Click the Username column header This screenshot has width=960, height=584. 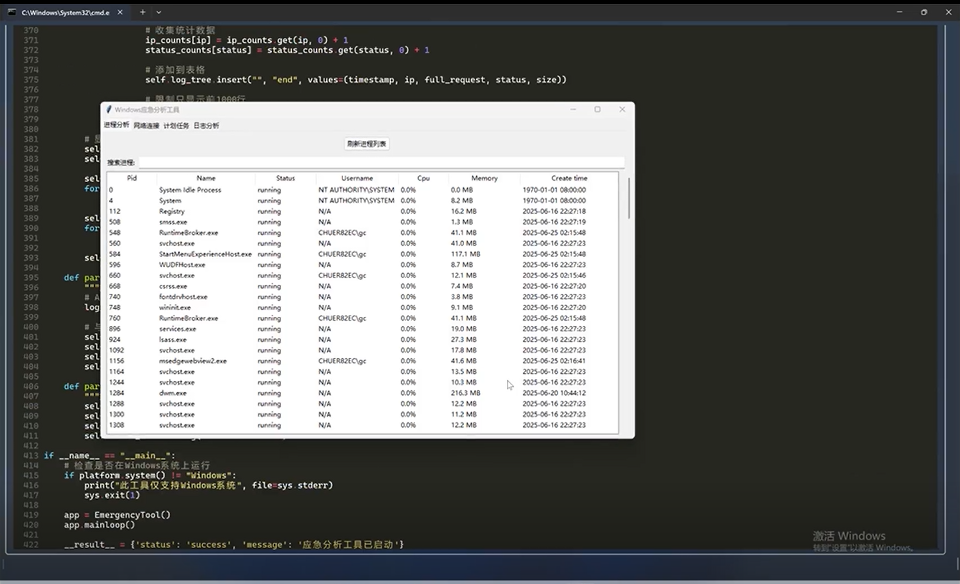pyautogui.click(x=357, y=178)
